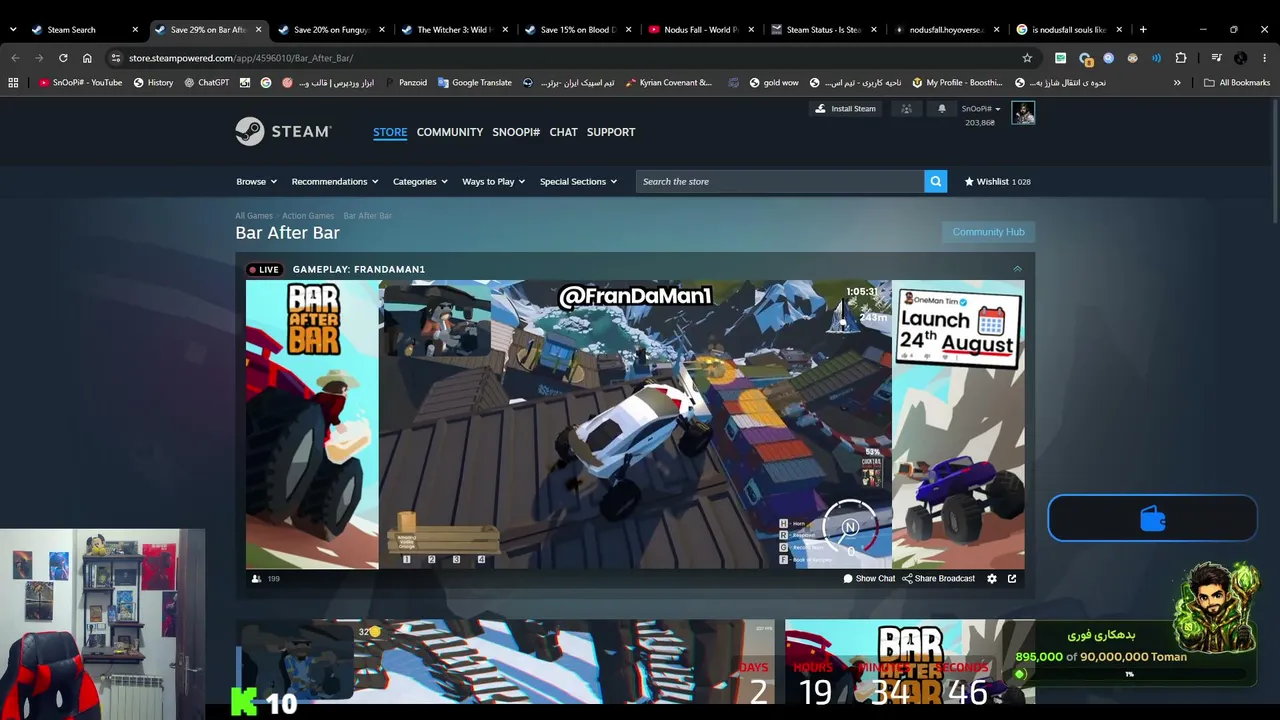This screenshot has height=720, width=1280.
Task: Click the page vertical scrollbar
Action: (x=1275, y=160)
